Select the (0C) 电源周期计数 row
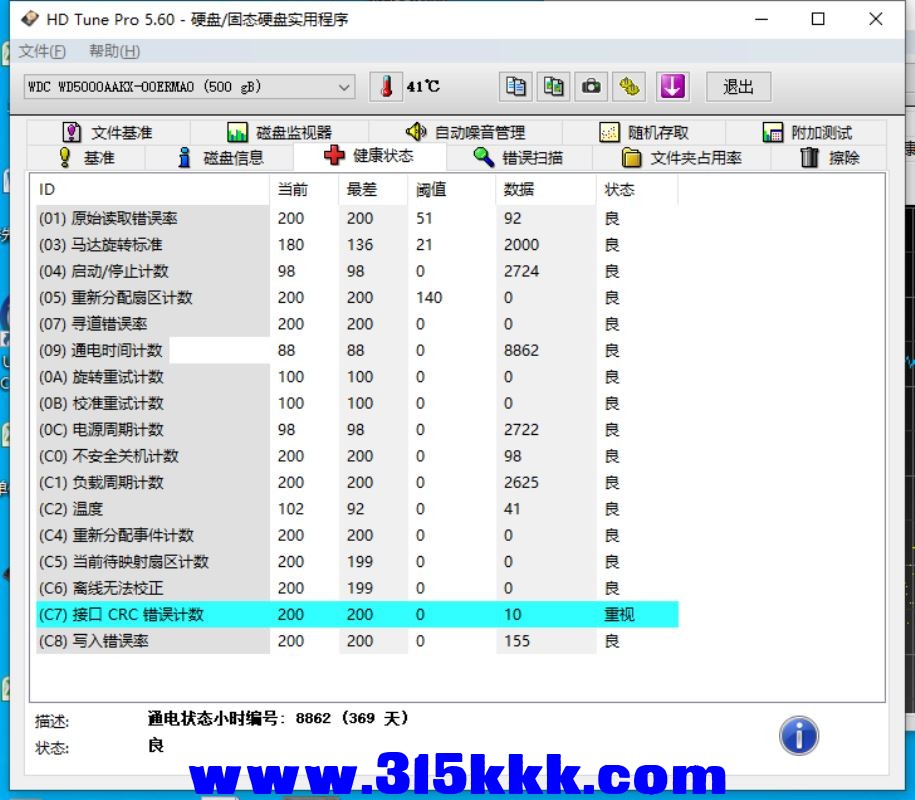Screen dimensions: 915x800 click(x=357, y=429)
